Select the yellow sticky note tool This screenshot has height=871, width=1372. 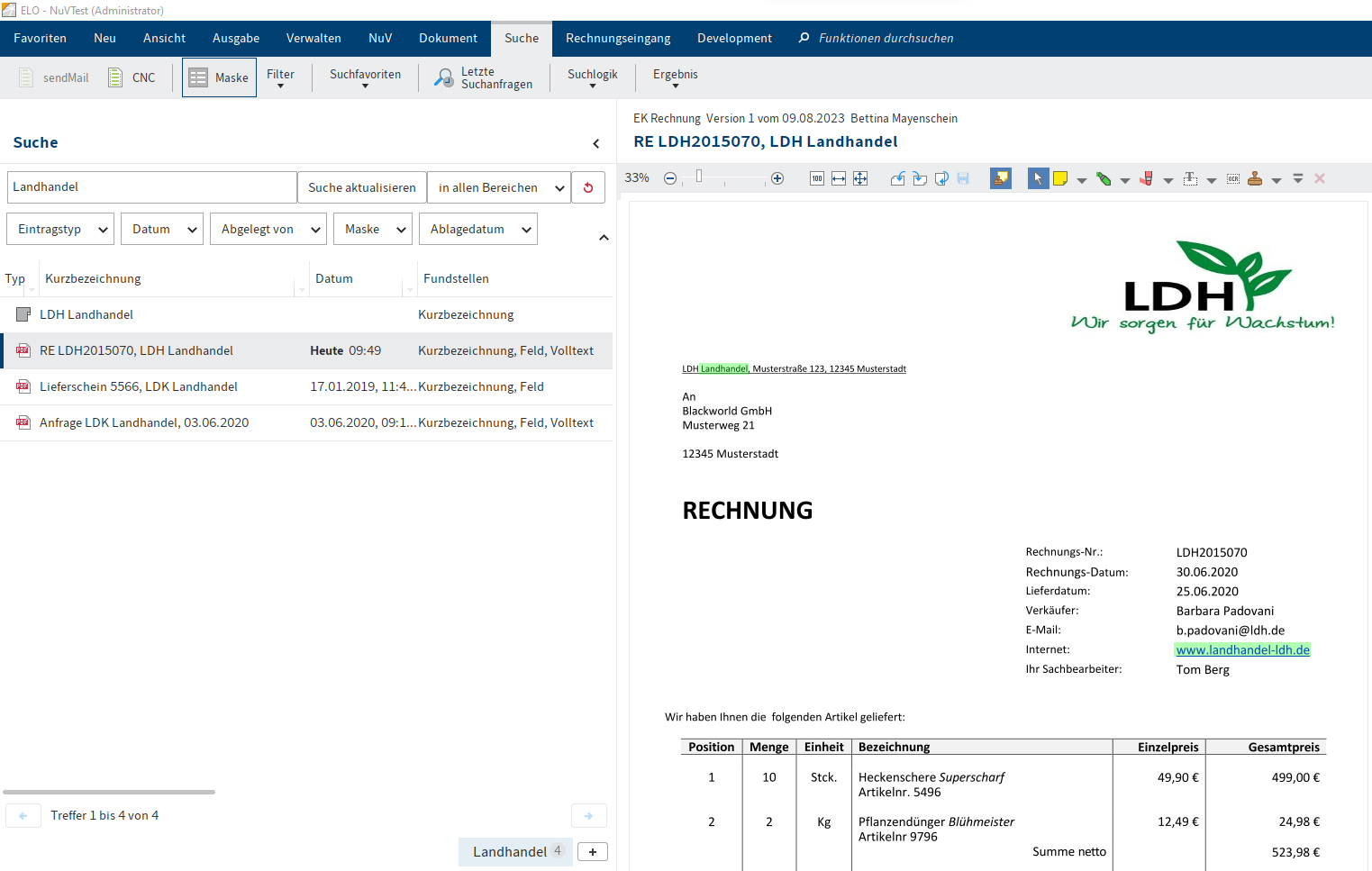pyautogui.click(x=1060, y=178)
